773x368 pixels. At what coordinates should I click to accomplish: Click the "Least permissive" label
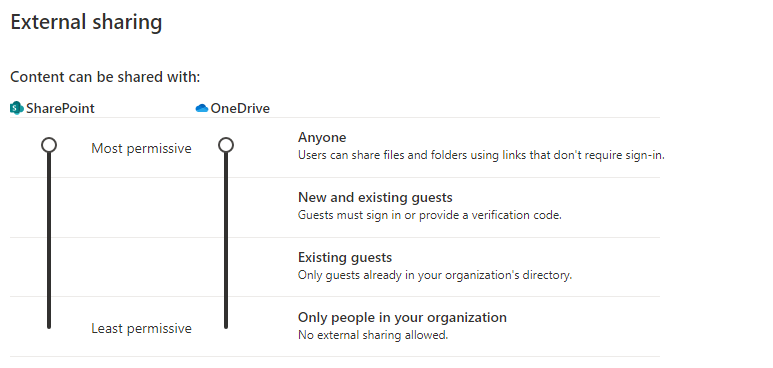(x=141, y=329)
